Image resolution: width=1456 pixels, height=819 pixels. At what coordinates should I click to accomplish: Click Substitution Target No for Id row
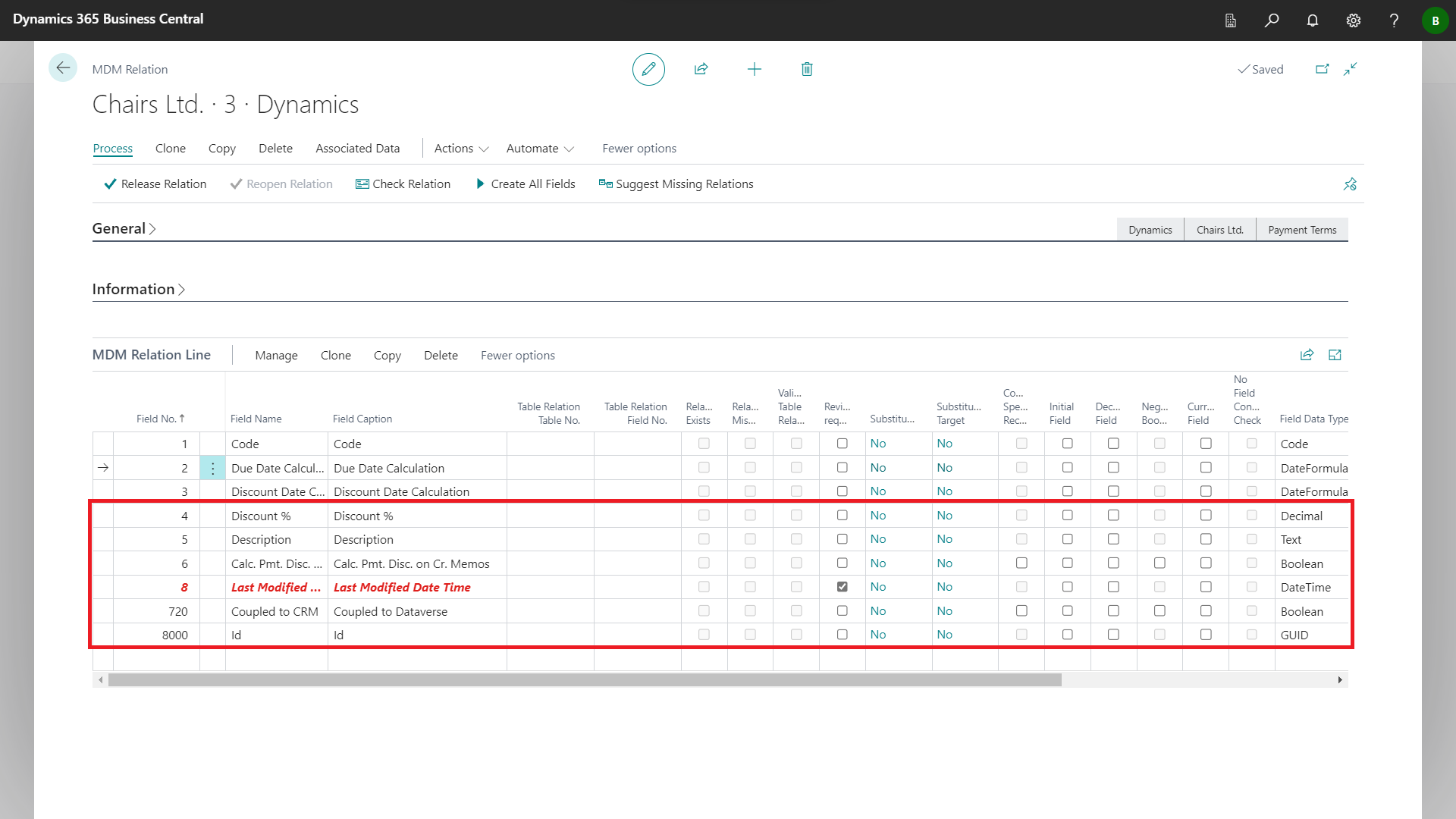[x=944, y=635]
